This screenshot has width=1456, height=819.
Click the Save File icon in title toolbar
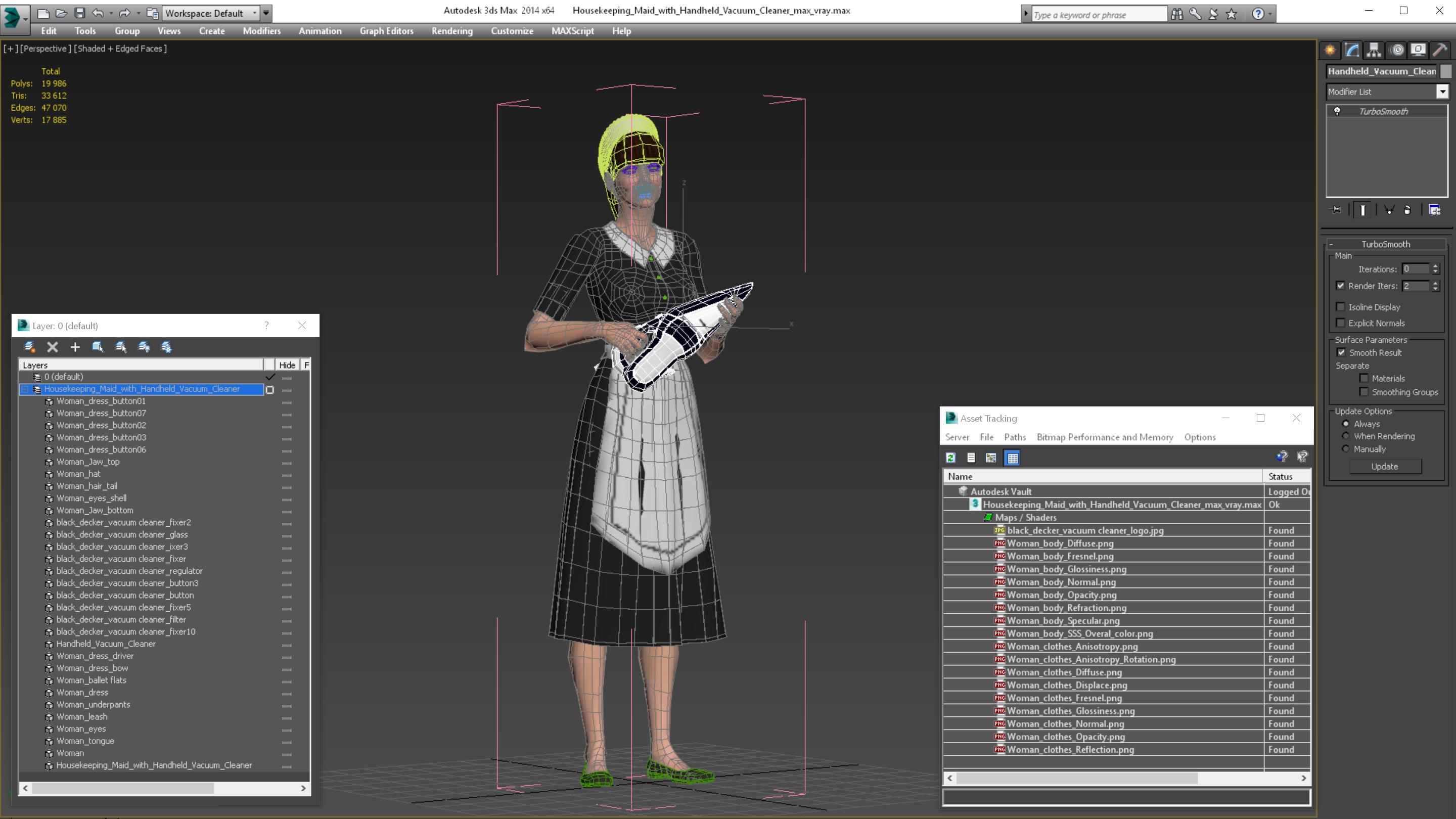(80, 13)
